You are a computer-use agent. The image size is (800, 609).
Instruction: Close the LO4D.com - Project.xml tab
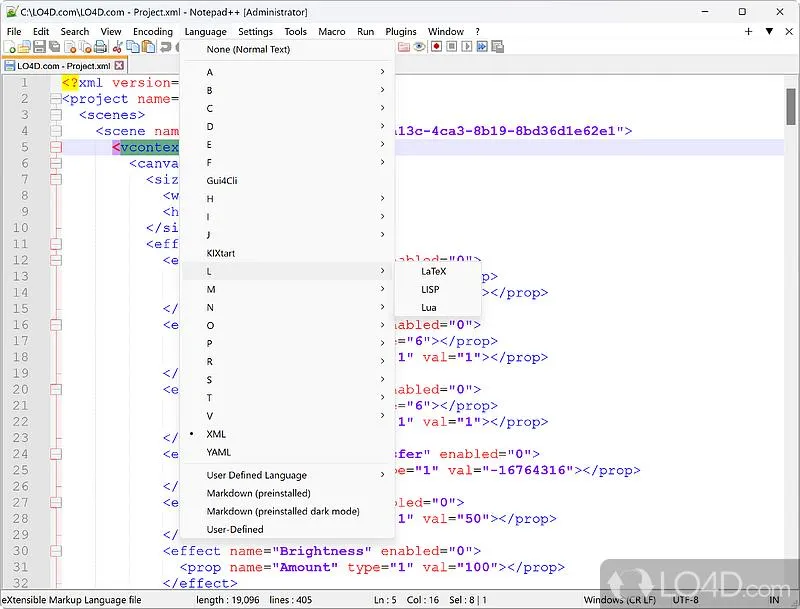coord(119,66)
